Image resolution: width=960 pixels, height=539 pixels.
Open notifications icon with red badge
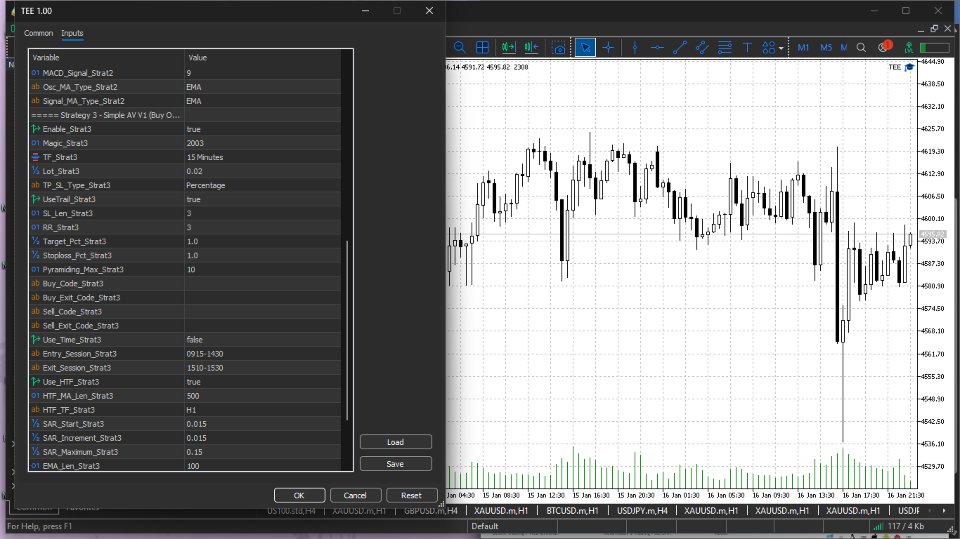[885, 47]
